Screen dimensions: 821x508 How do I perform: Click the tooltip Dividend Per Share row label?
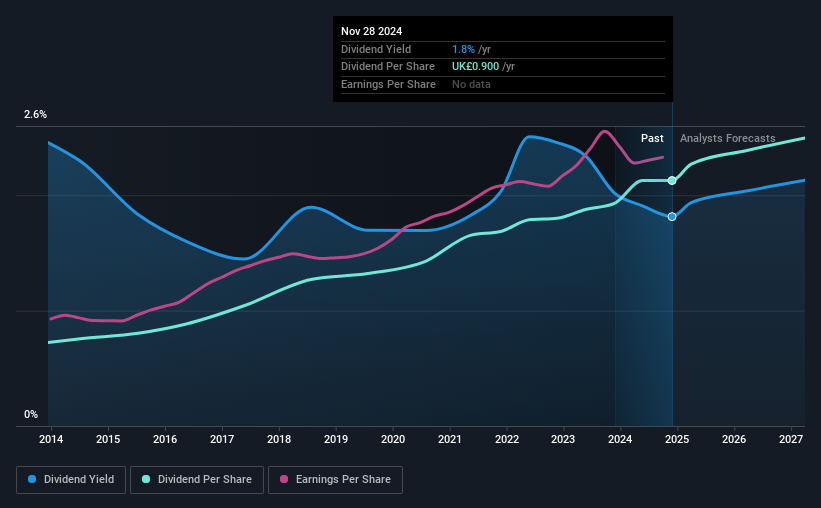click(387, 67)
